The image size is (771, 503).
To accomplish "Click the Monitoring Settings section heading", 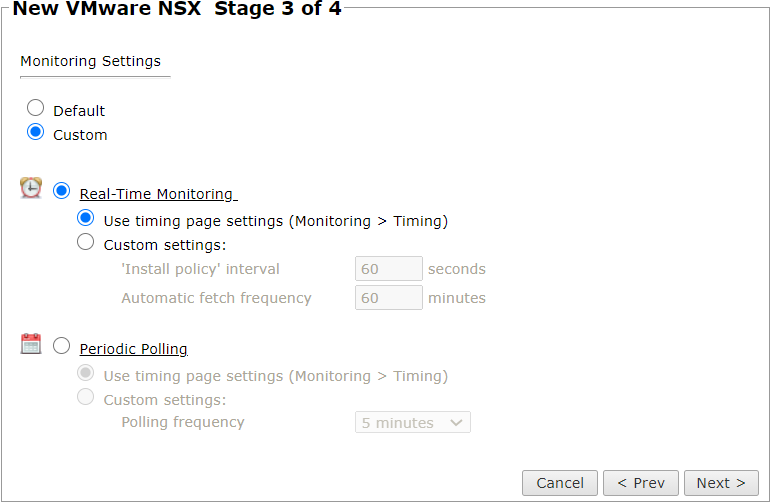I will pos(91,61).
